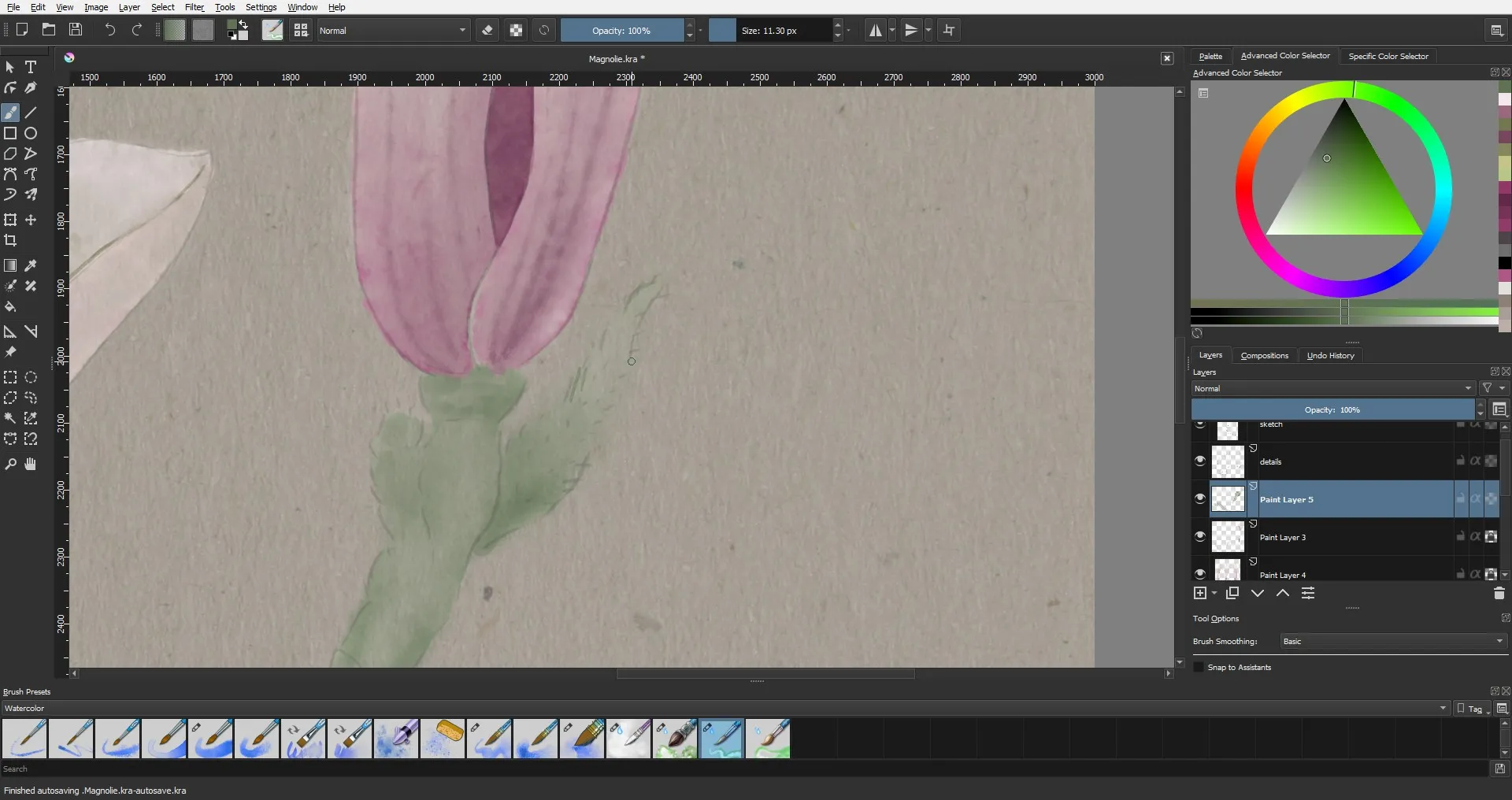Switch to the Undo History tab
The height and width of the screenshot is (800, 1512).
pyautogui.click(x=1330, y=356)
